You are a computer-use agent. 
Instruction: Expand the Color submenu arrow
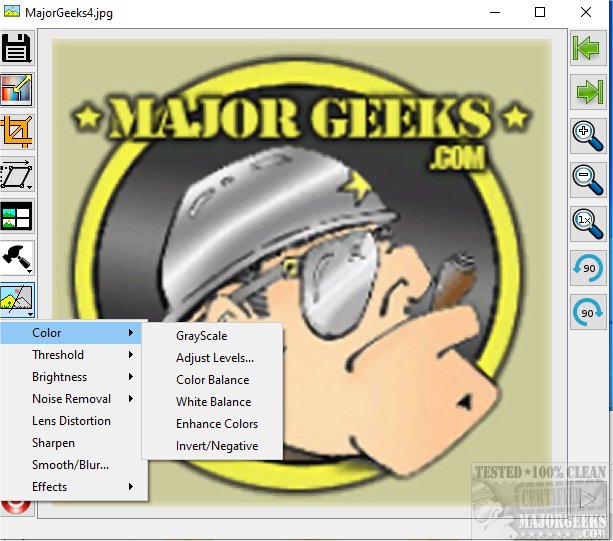[131, 333]
